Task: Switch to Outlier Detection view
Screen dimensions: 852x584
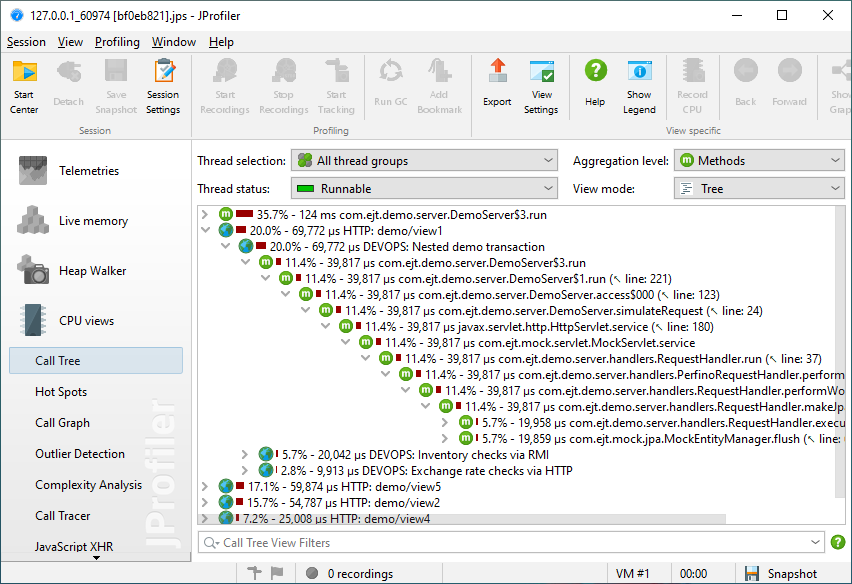Action: tap(80, 454)
